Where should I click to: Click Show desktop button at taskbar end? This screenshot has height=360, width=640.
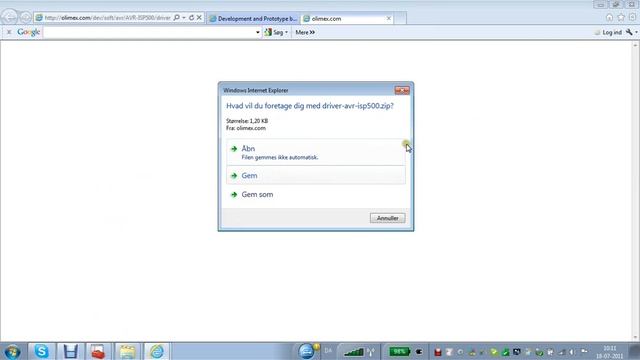pyautogui.click(x=635, y=351)
